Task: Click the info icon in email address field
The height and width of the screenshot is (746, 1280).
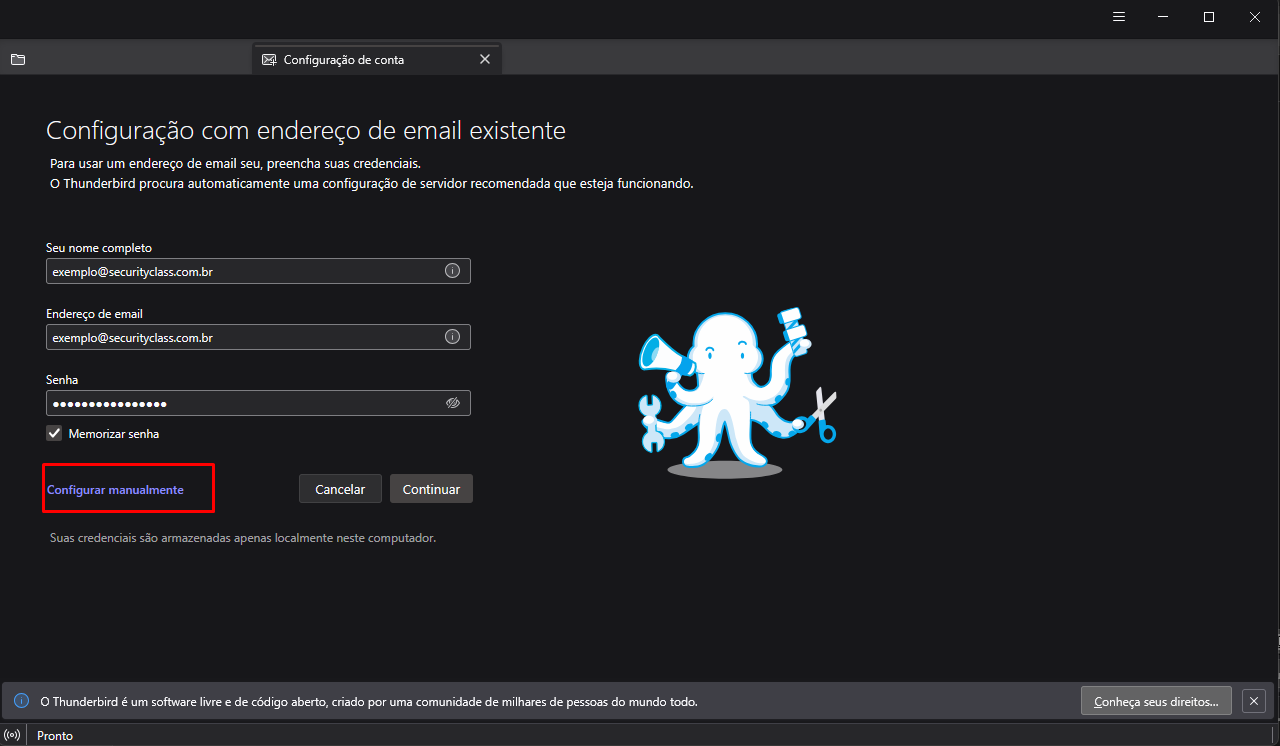Action: point(452,337)
